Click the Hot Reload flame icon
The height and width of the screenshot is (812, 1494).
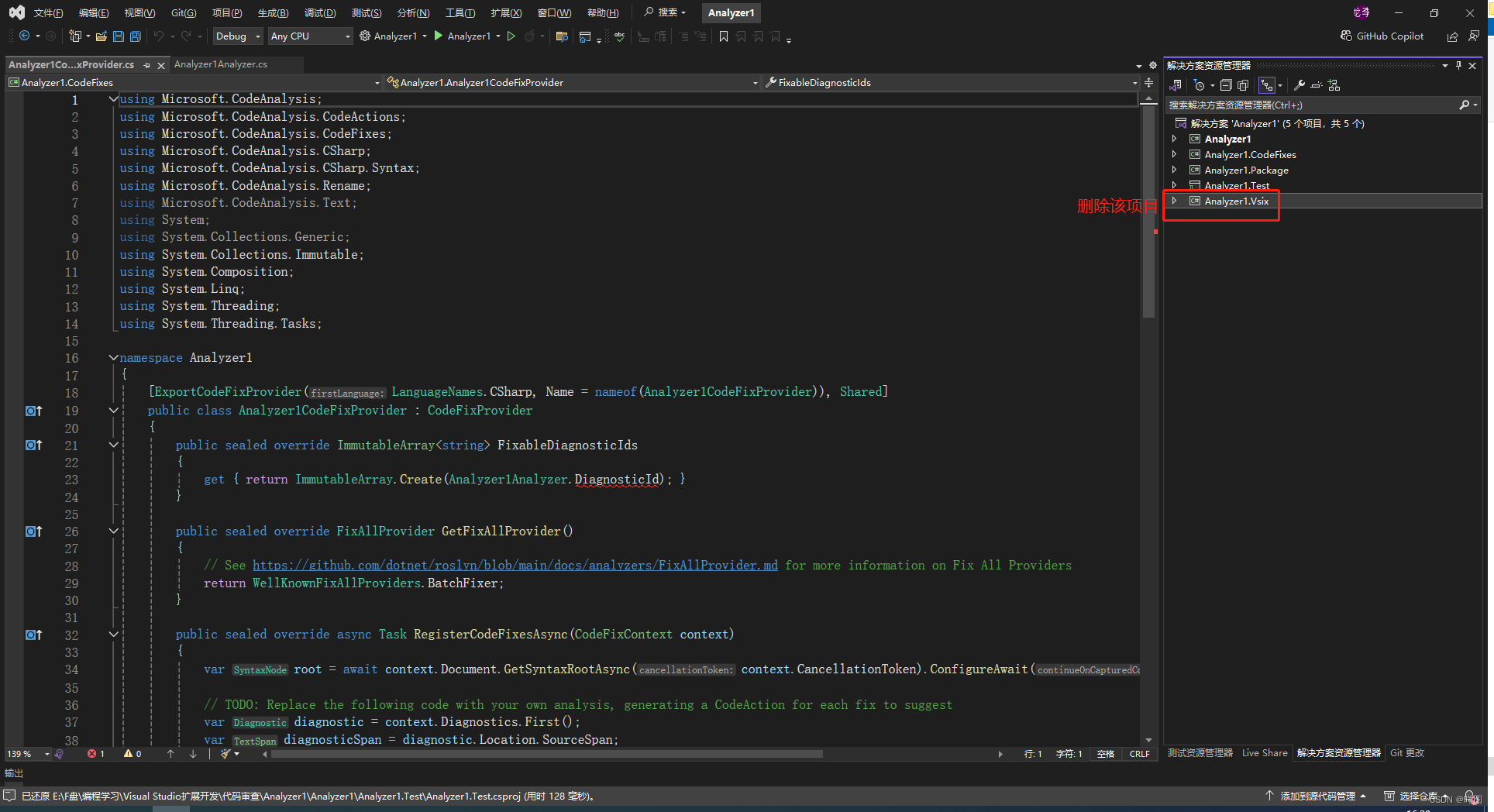coord(529,36)
